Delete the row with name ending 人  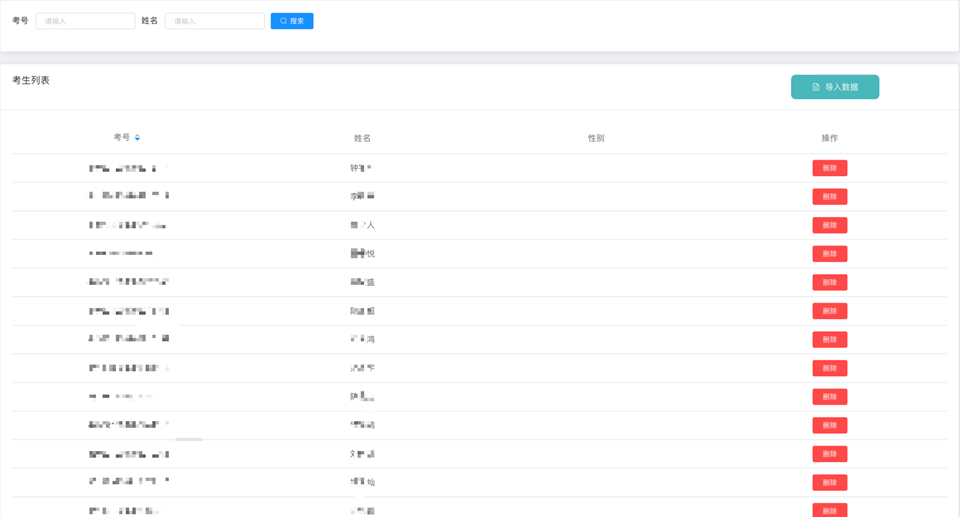(x=829, y=225)
